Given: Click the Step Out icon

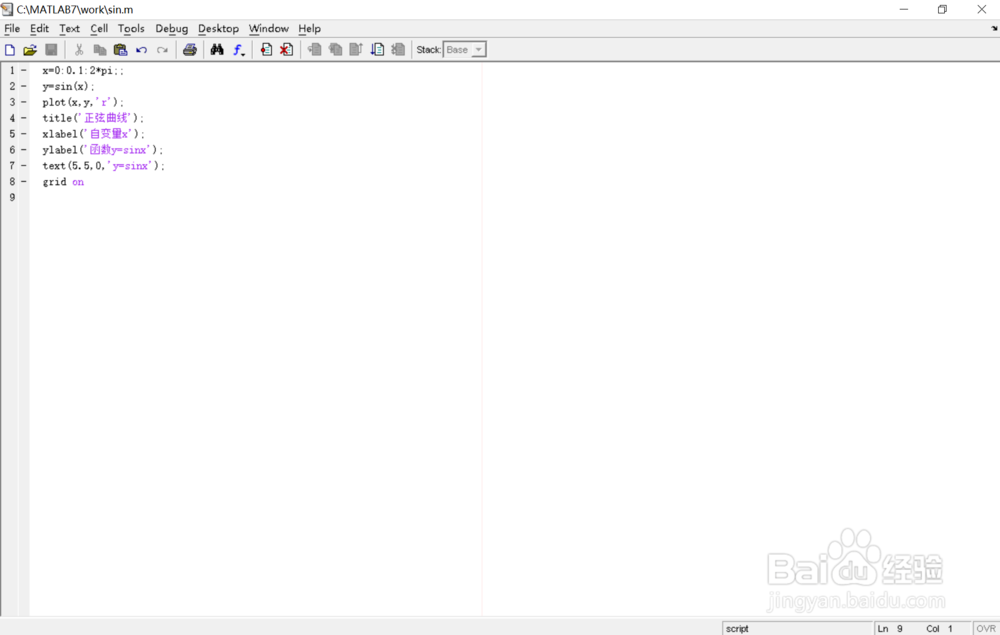Looking at the screenshot, I should [356, 50].
